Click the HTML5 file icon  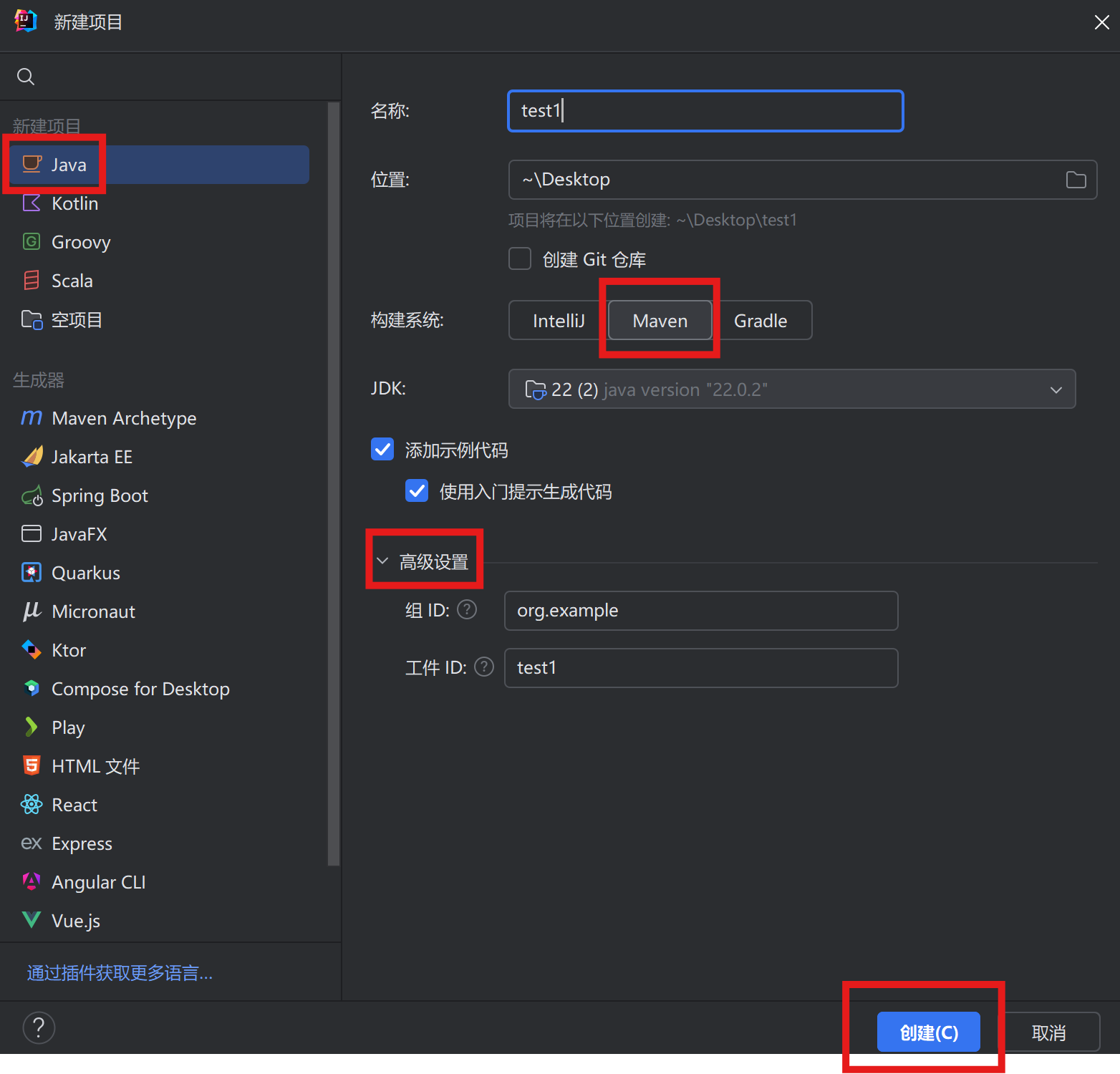pos(32,765)
